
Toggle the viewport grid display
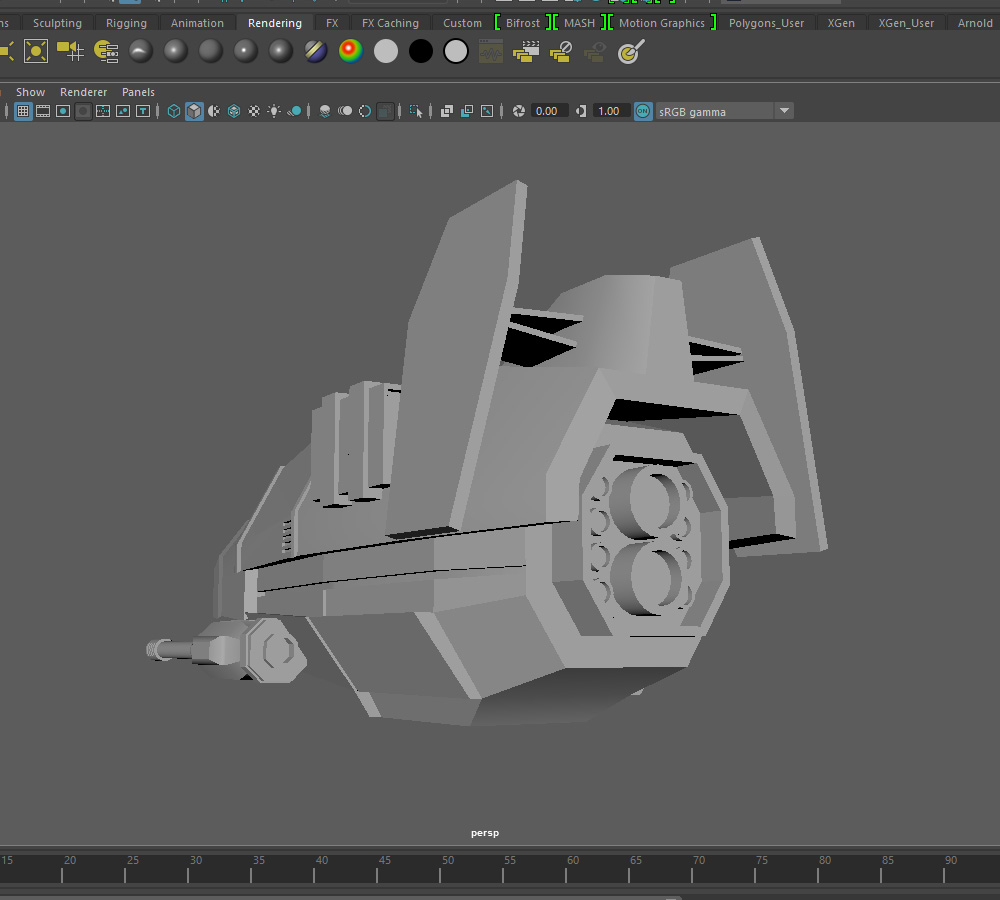pyautogui.click(x=23, y=112)
